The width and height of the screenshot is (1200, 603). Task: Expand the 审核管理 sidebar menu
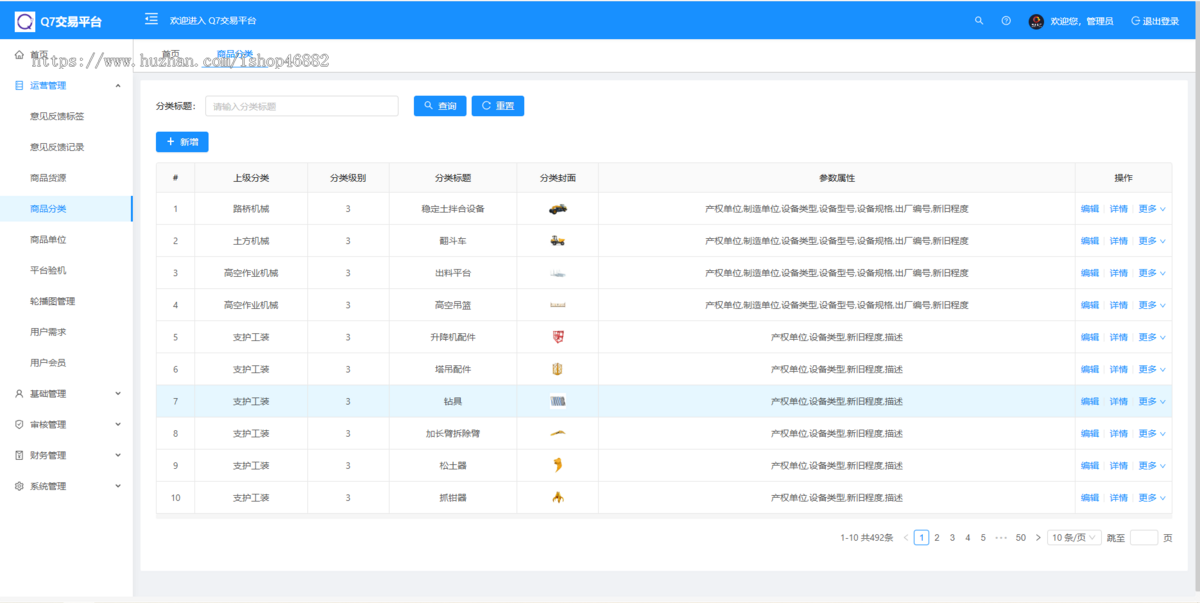click(x=66, y=425)
